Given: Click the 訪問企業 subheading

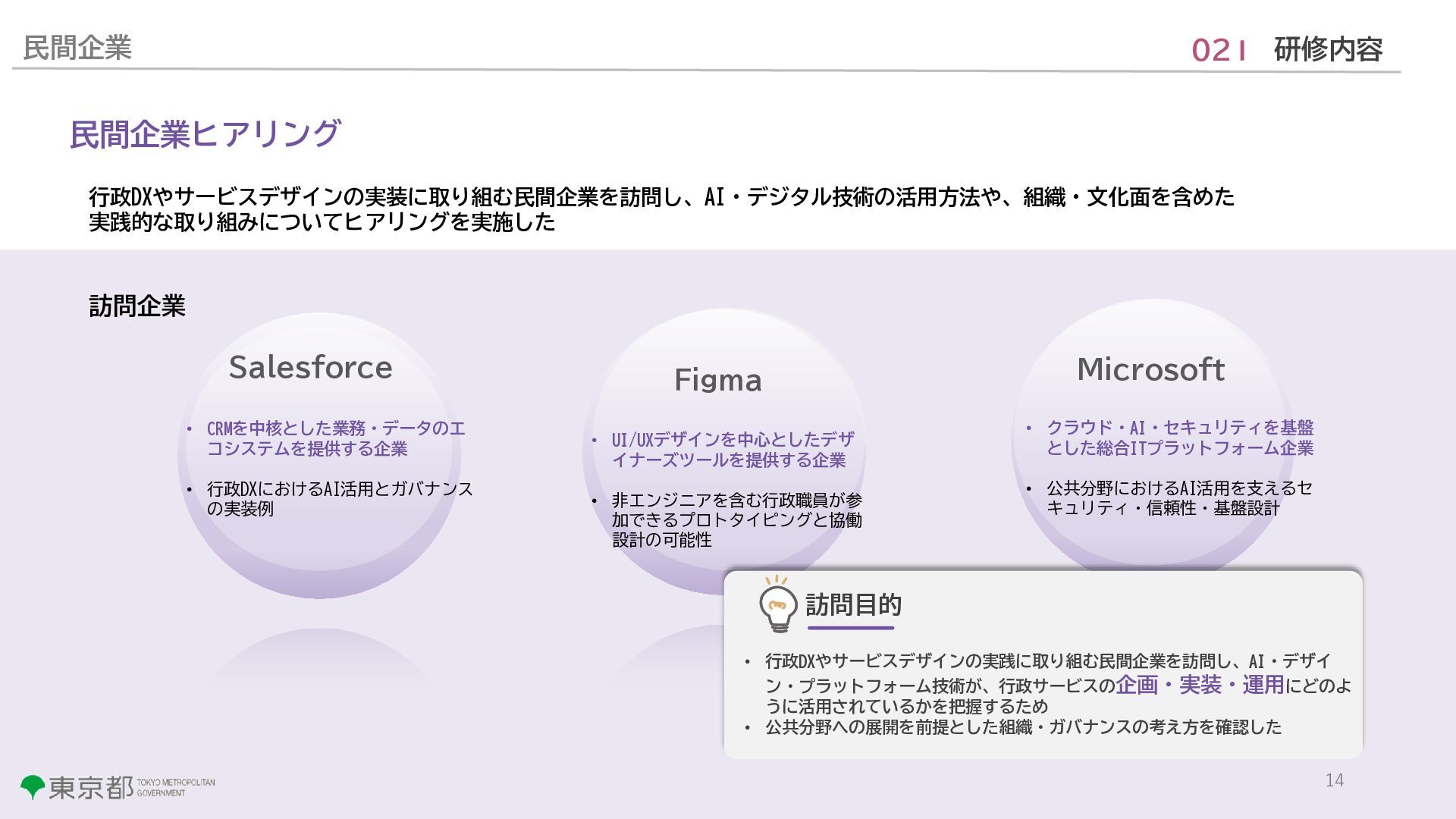Looking at the screenshot, I should 137,306.
